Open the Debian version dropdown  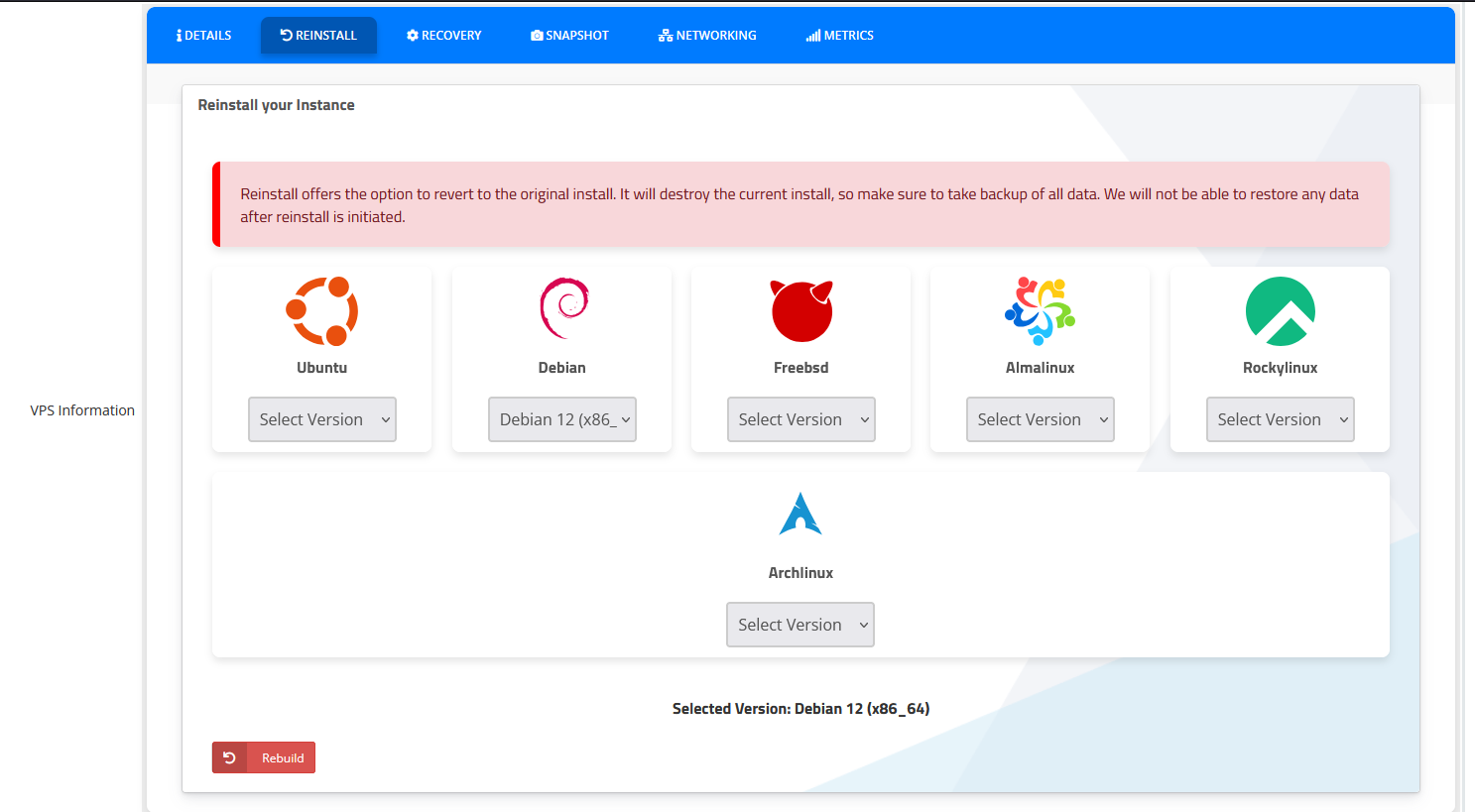coord(562,419)
